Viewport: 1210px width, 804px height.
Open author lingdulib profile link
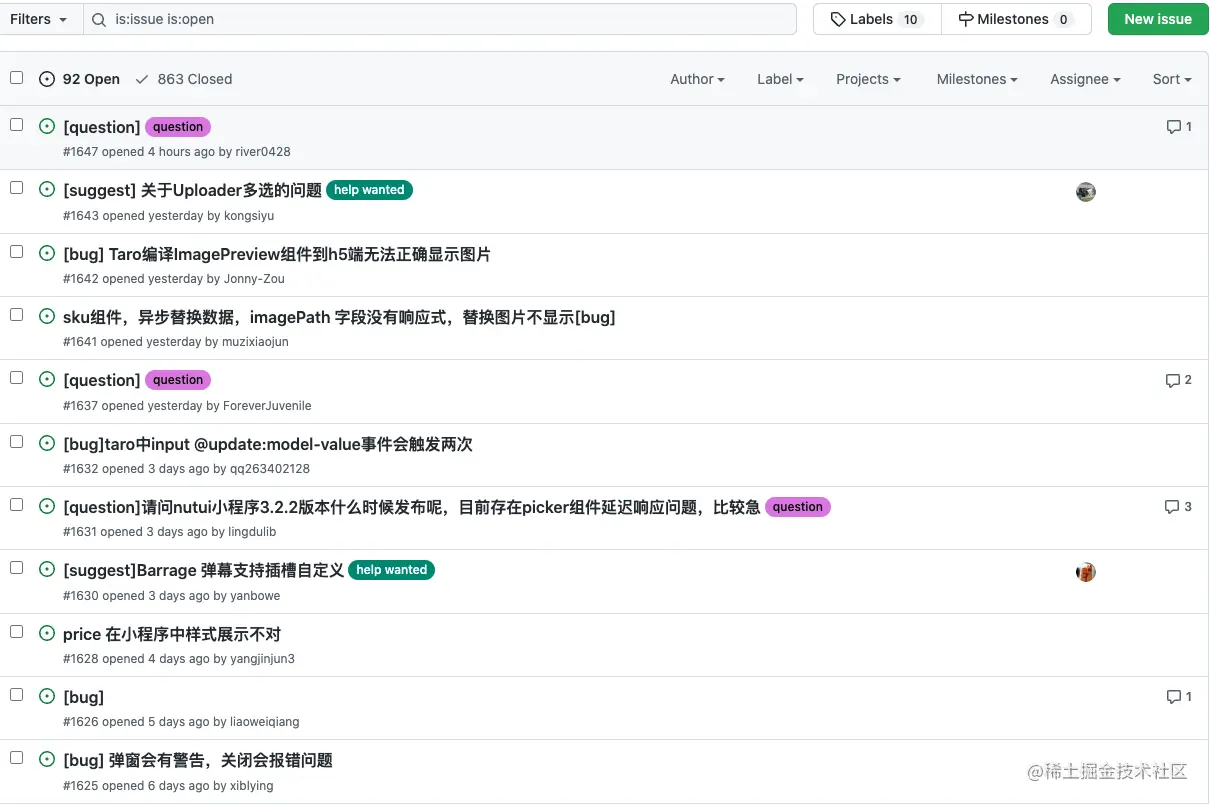[252, 532]
